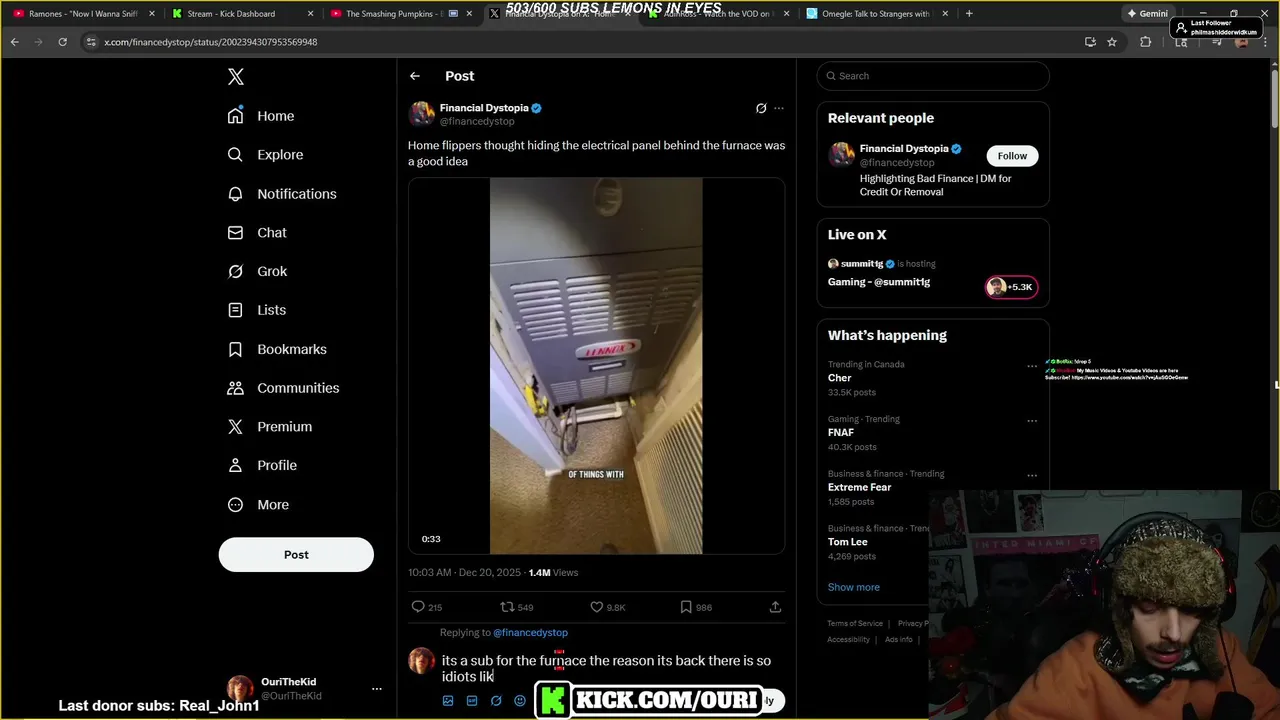Click the reply comment icon with 215
This screenshot has width=1280, height=720.
coord(427,607)
